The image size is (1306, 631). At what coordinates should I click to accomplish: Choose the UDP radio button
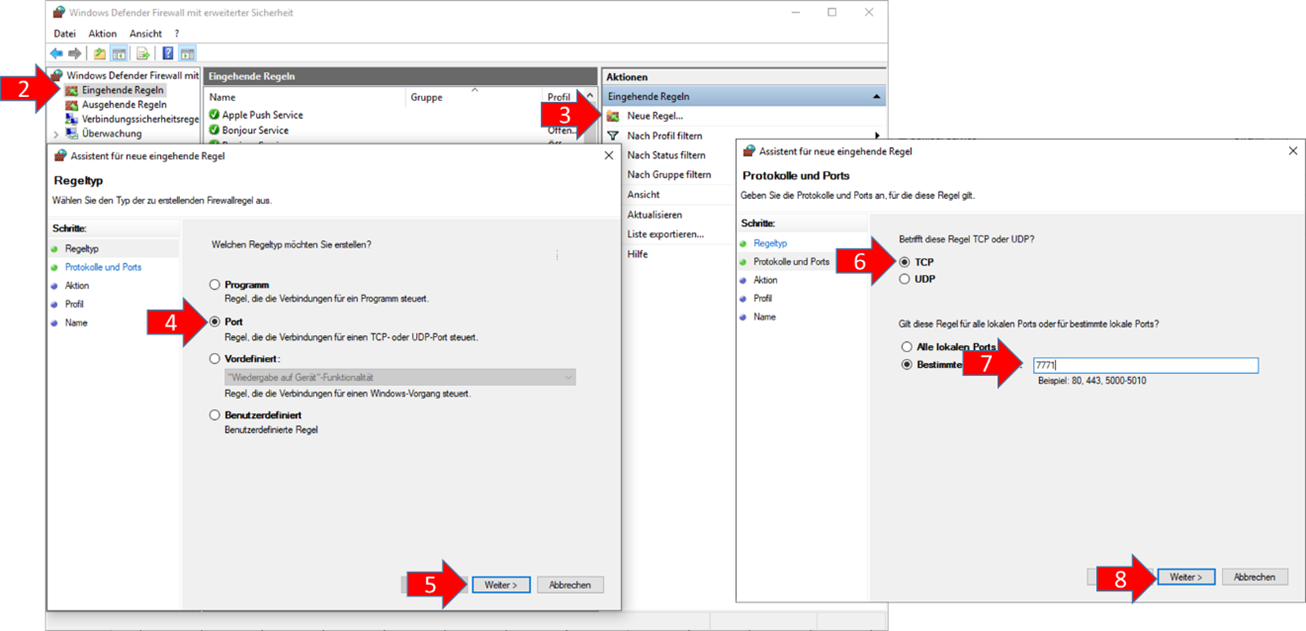click(x=905, y=279)
